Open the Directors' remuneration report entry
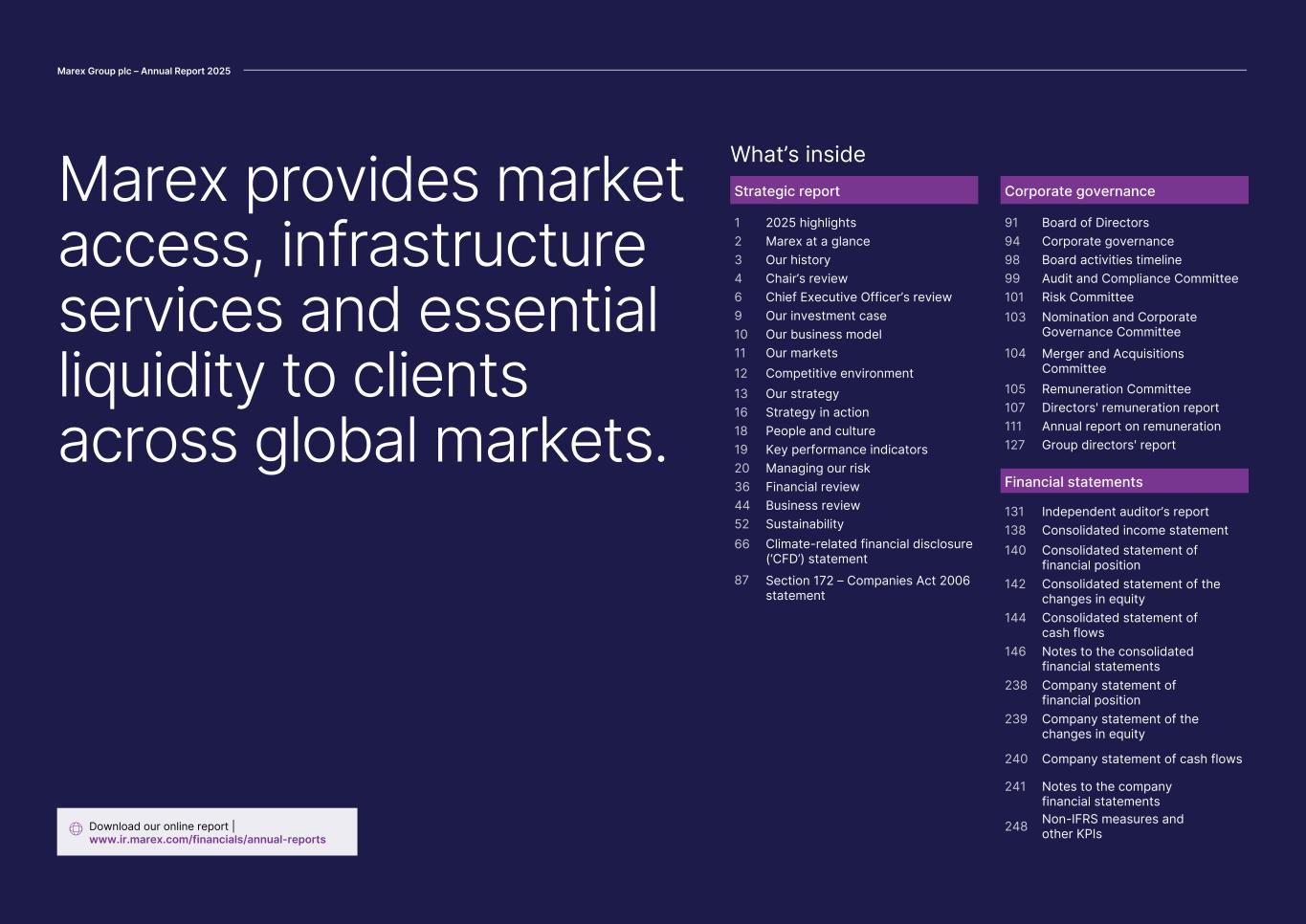 (x=1130, y=407)
